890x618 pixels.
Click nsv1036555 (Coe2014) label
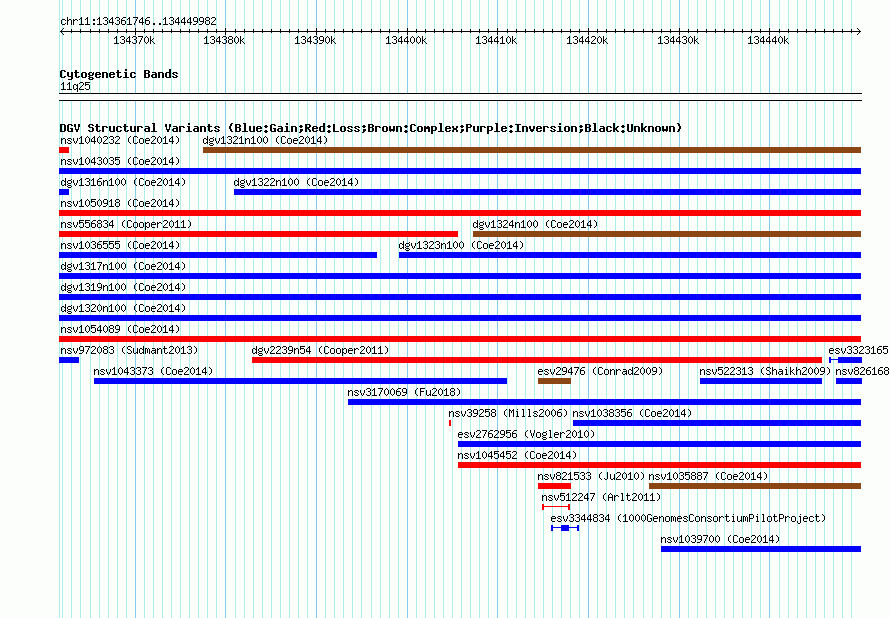[x=120, y=245]
